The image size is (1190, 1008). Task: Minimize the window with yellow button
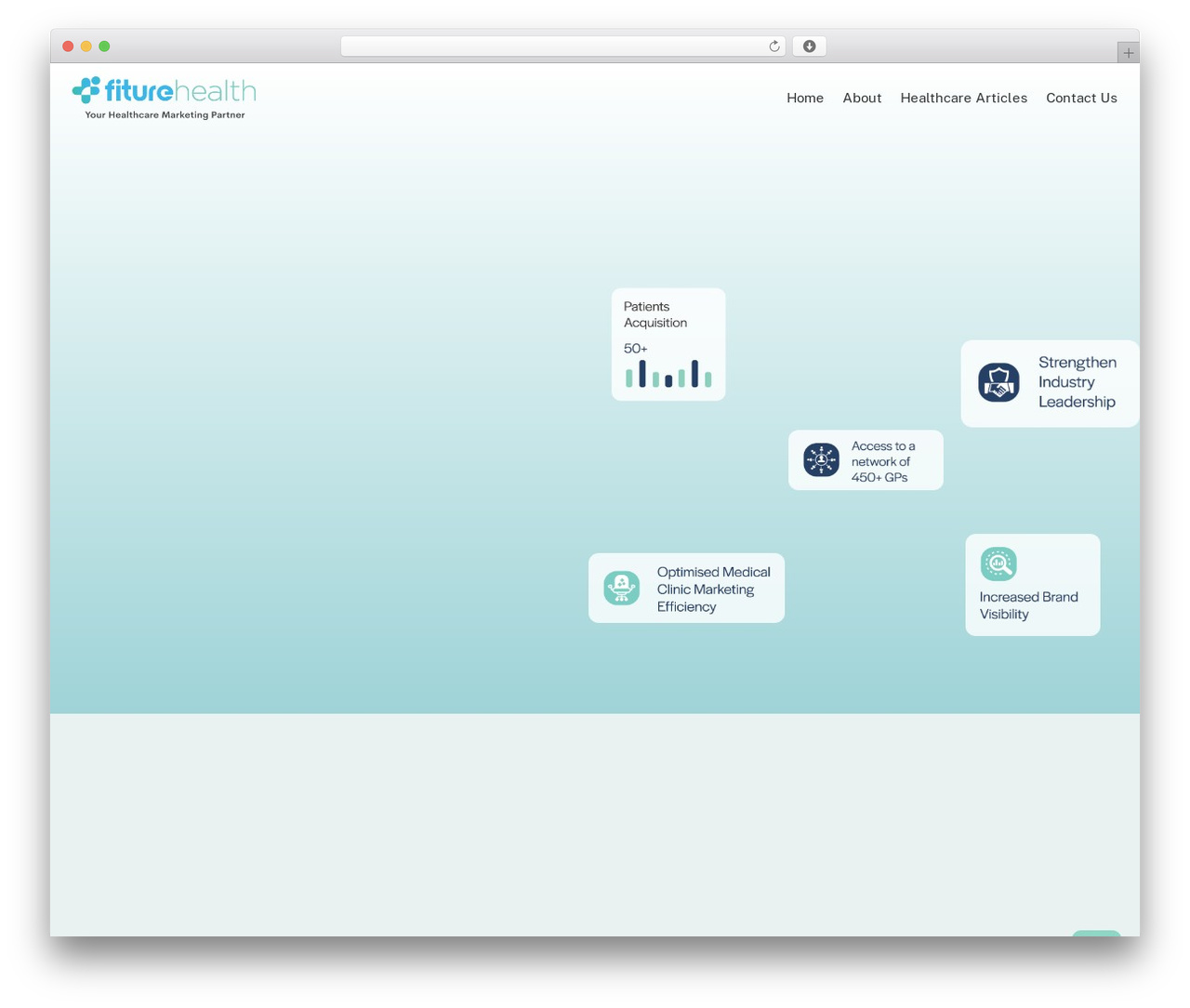[x=86, y=46]
